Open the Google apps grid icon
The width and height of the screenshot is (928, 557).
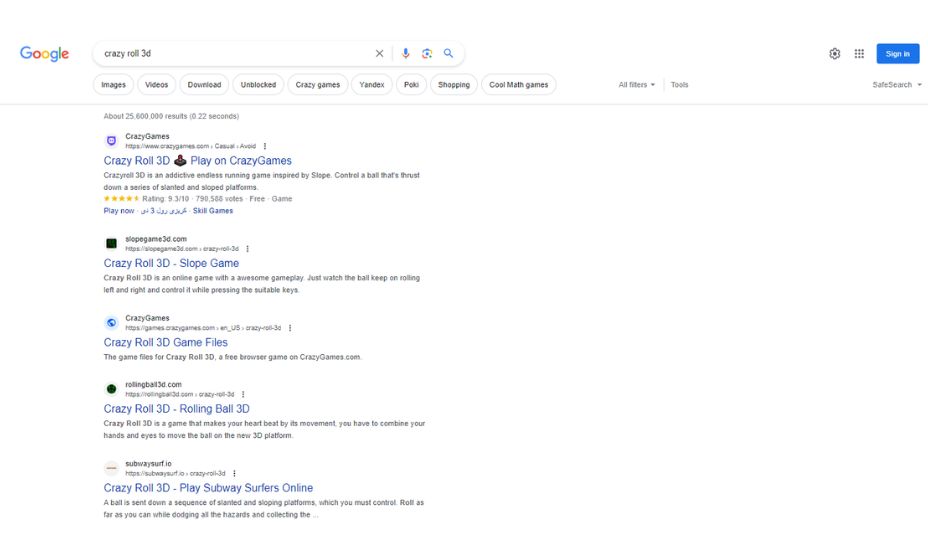tap(859, 54)
